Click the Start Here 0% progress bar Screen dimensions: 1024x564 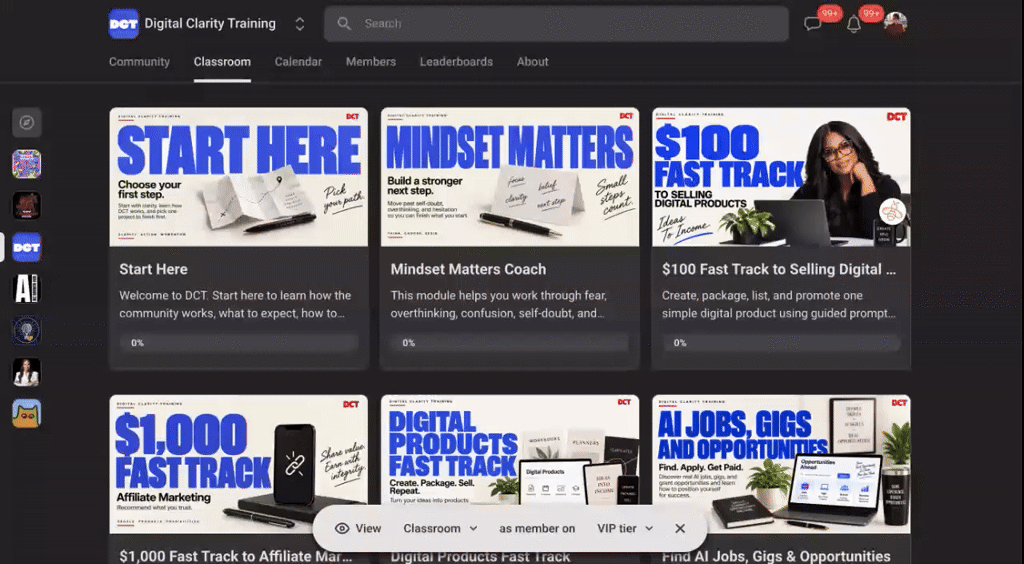238,343
